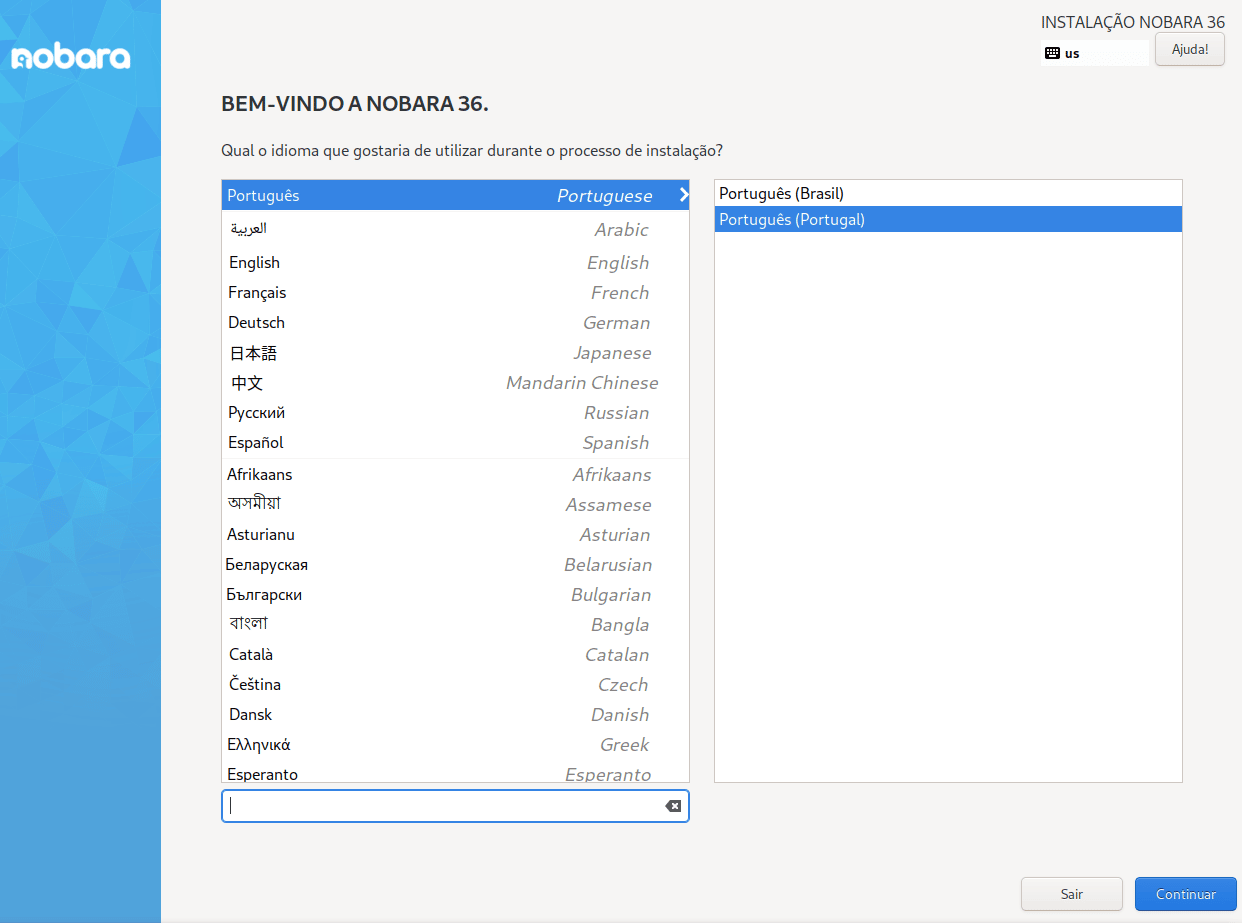Select Български (Bulgarian) language
Screen dimensions: 1242x923
pyautogui.click(x=455, y=594)
